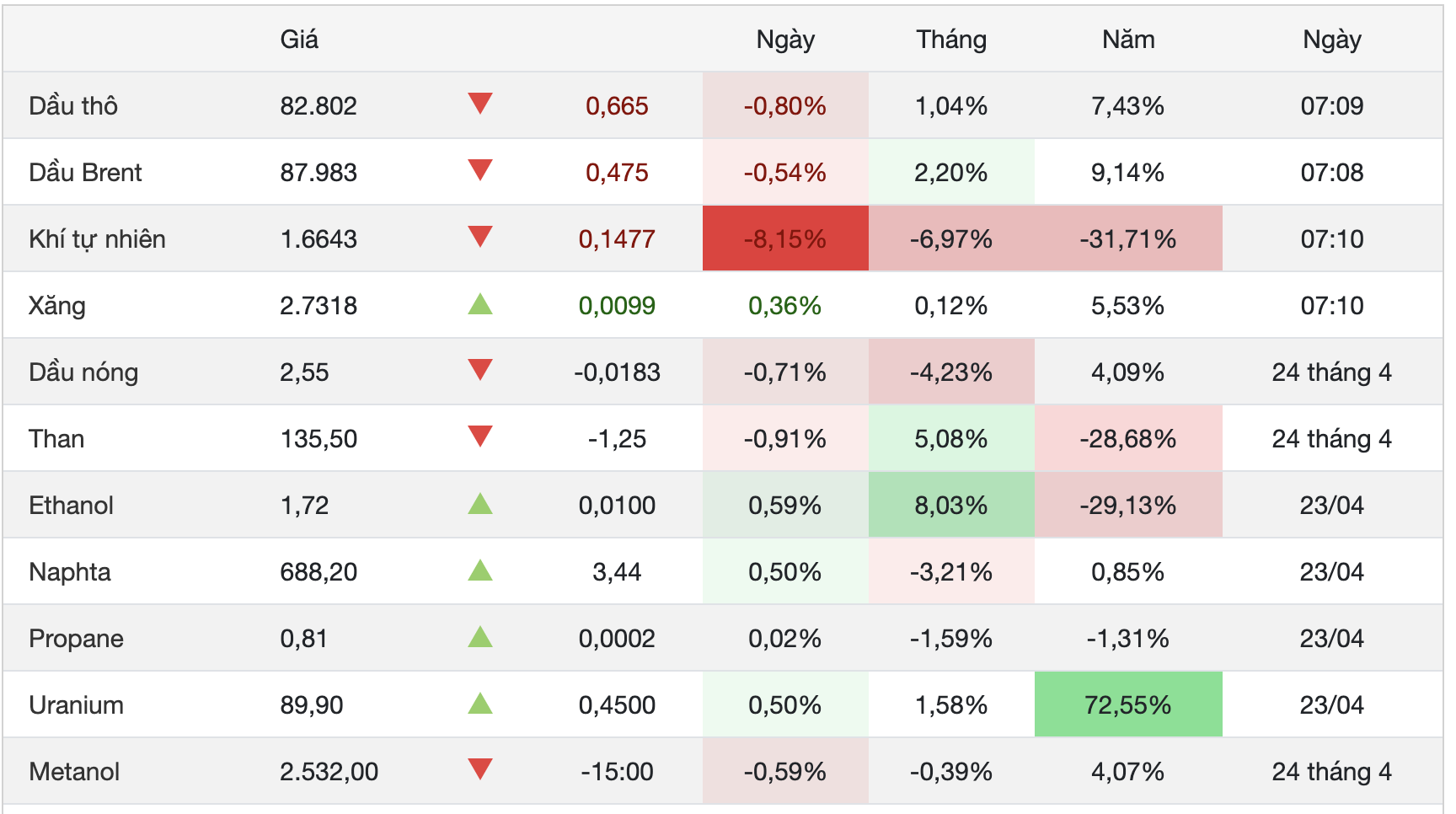This screenshot has width=1456, height=814.
Task: Click the green up arrow for Uranium
Action: point(480,703)
